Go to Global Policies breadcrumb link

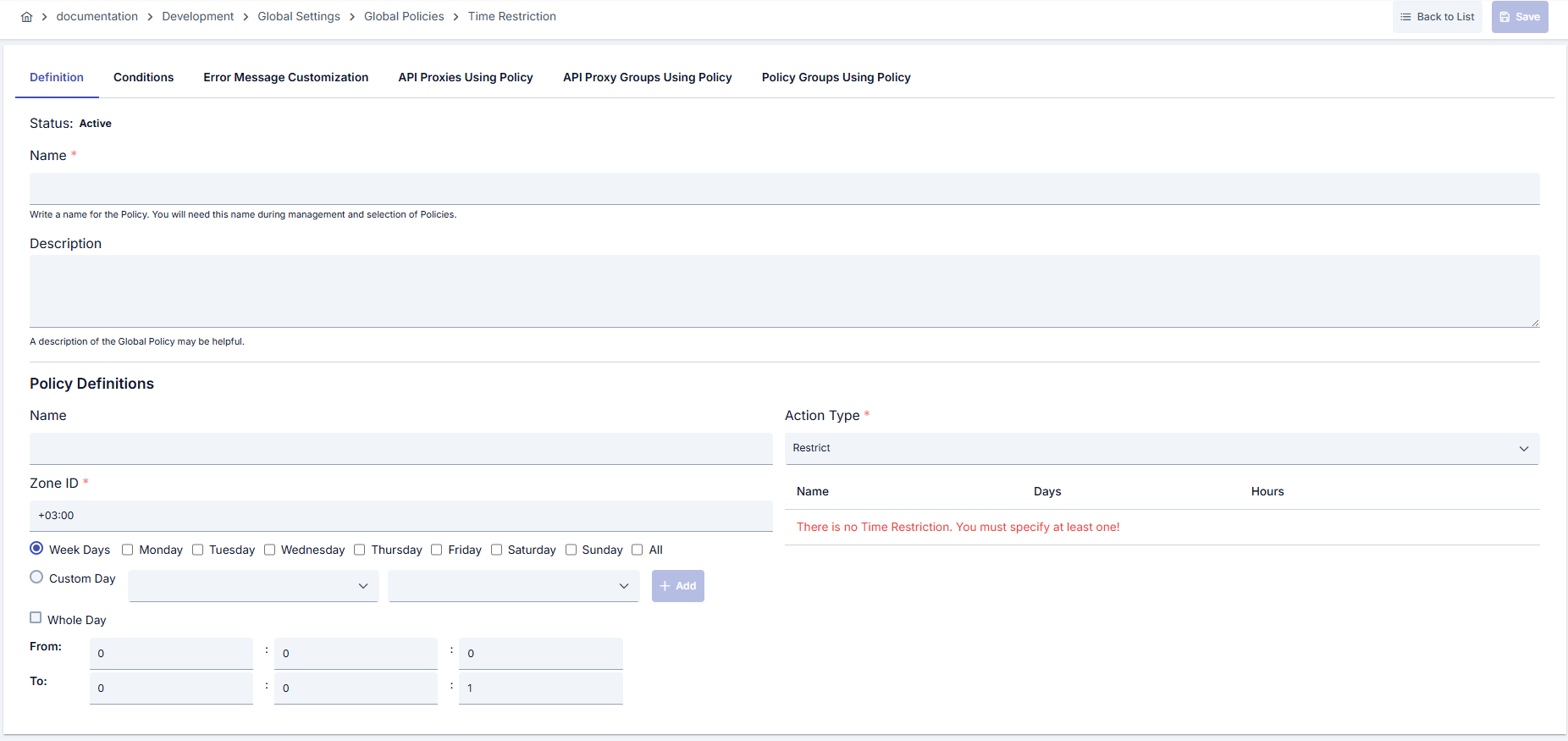(x=404, y=17)
